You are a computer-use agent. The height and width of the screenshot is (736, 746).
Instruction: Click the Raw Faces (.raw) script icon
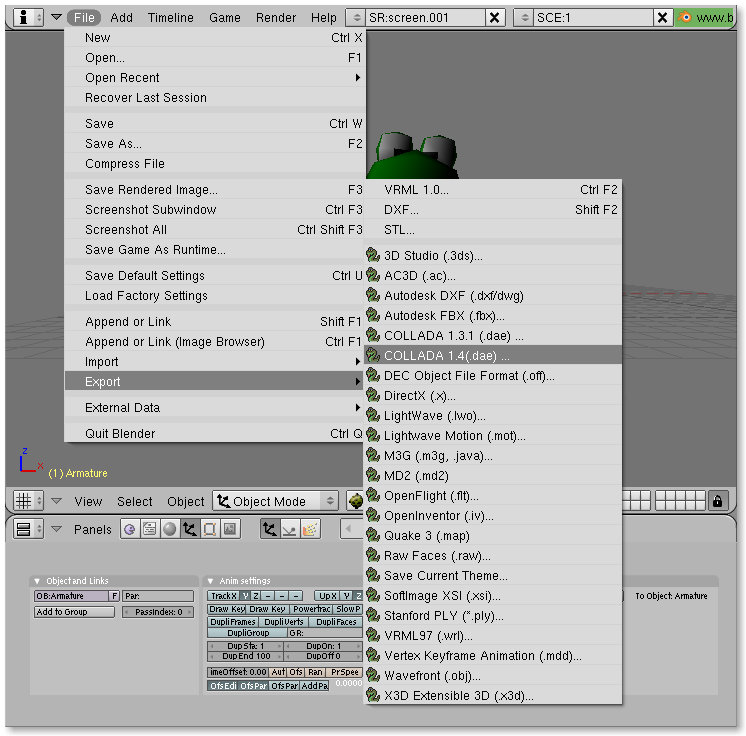pos(373,555)
